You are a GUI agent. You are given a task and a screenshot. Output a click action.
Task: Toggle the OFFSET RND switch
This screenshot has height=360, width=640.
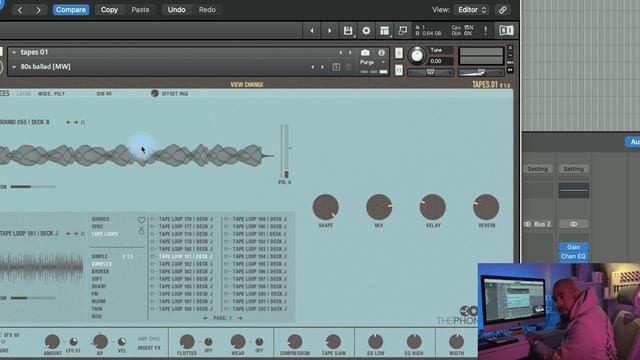click(155, 93)
